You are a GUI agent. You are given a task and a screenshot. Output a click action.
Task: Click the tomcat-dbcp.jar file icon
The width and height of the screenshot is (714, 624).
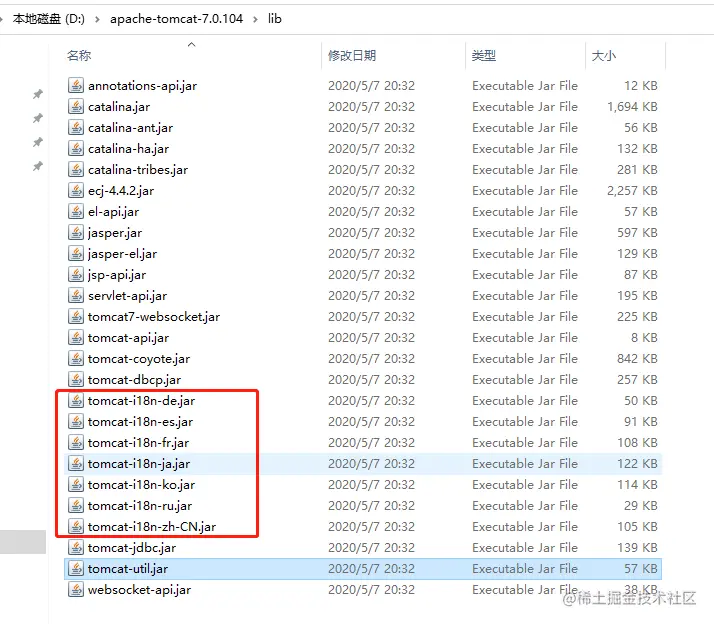click(76, 379)
